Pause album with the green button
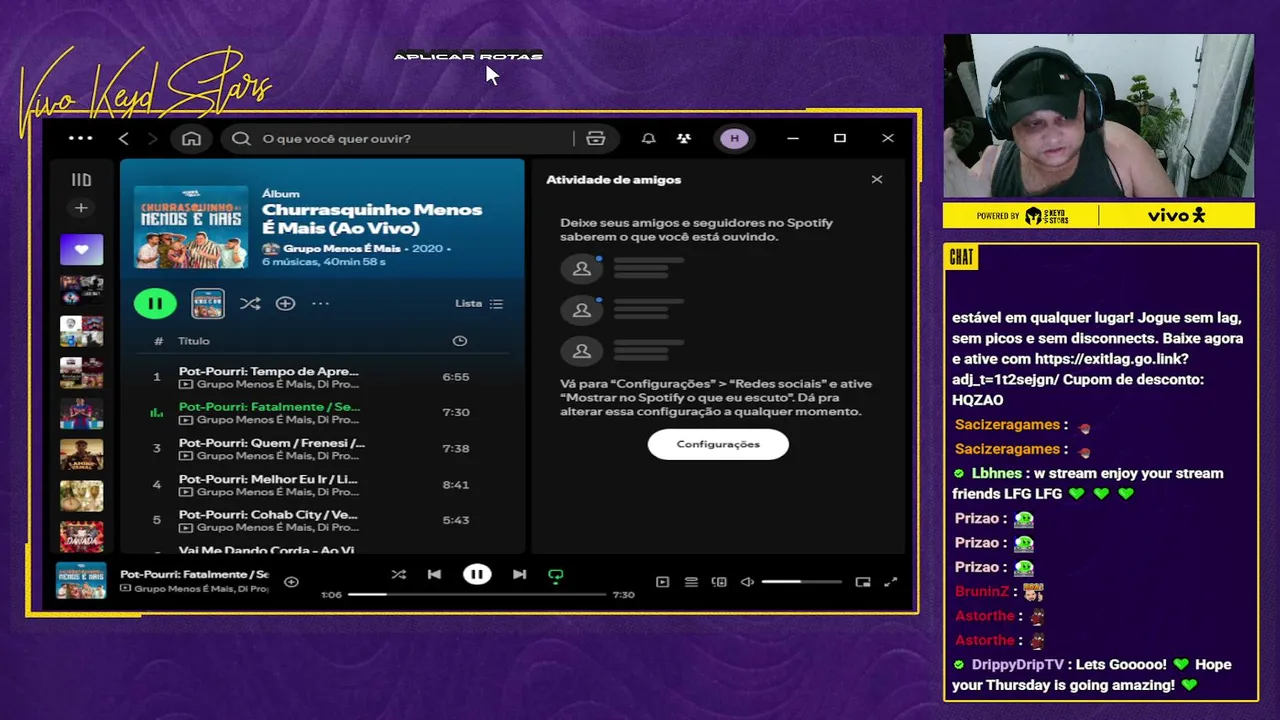Image resolution: width=1280 pixels, height=720 pixels. point(155,303)
